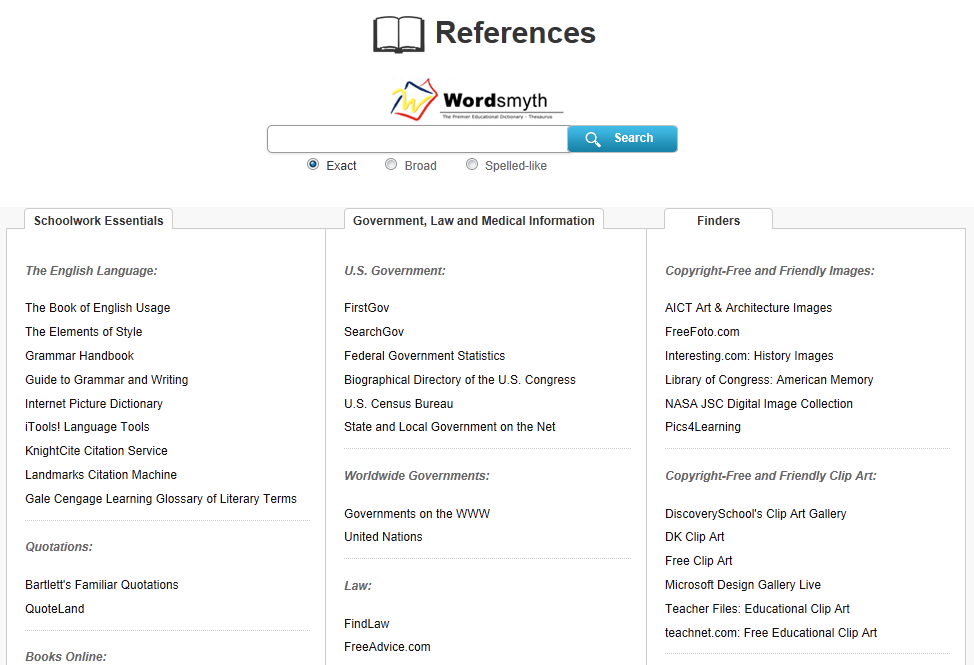Click teachnet.com: Free Educational Clip Art

[771, 633]
